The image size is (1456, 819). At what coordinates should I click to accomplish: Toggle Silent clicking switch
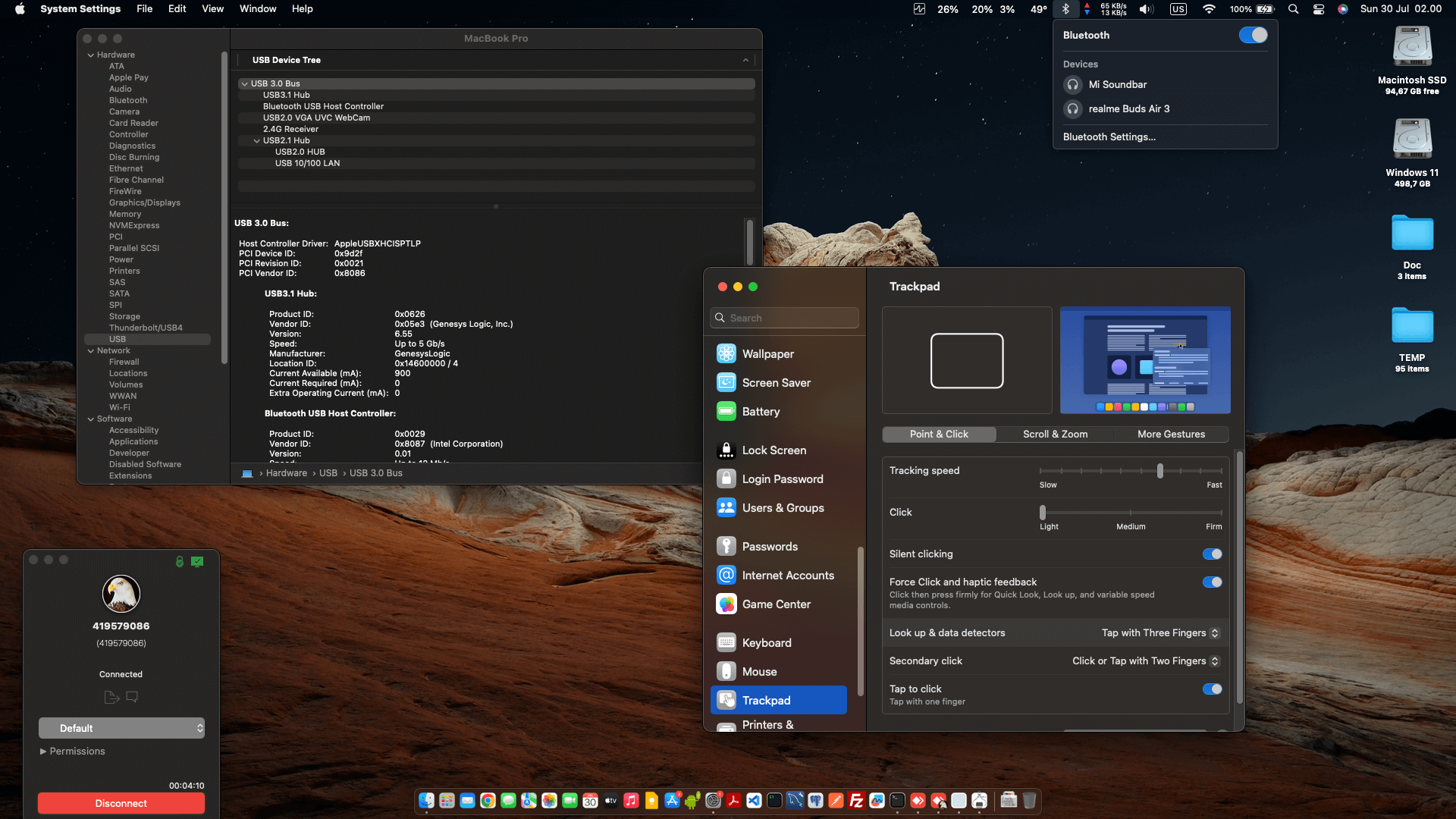click(x=1212, y=554)
